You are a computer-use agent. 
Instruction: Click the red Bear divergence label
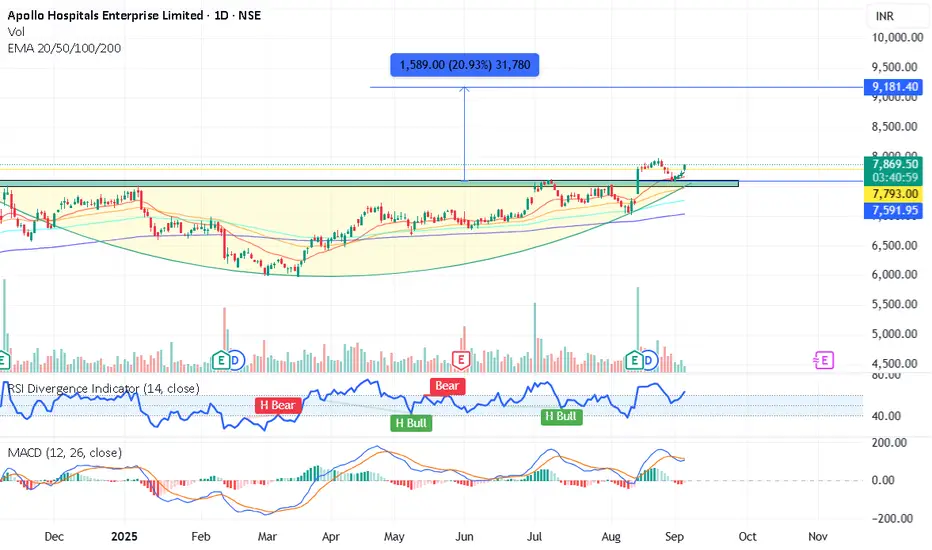[447, 386]
